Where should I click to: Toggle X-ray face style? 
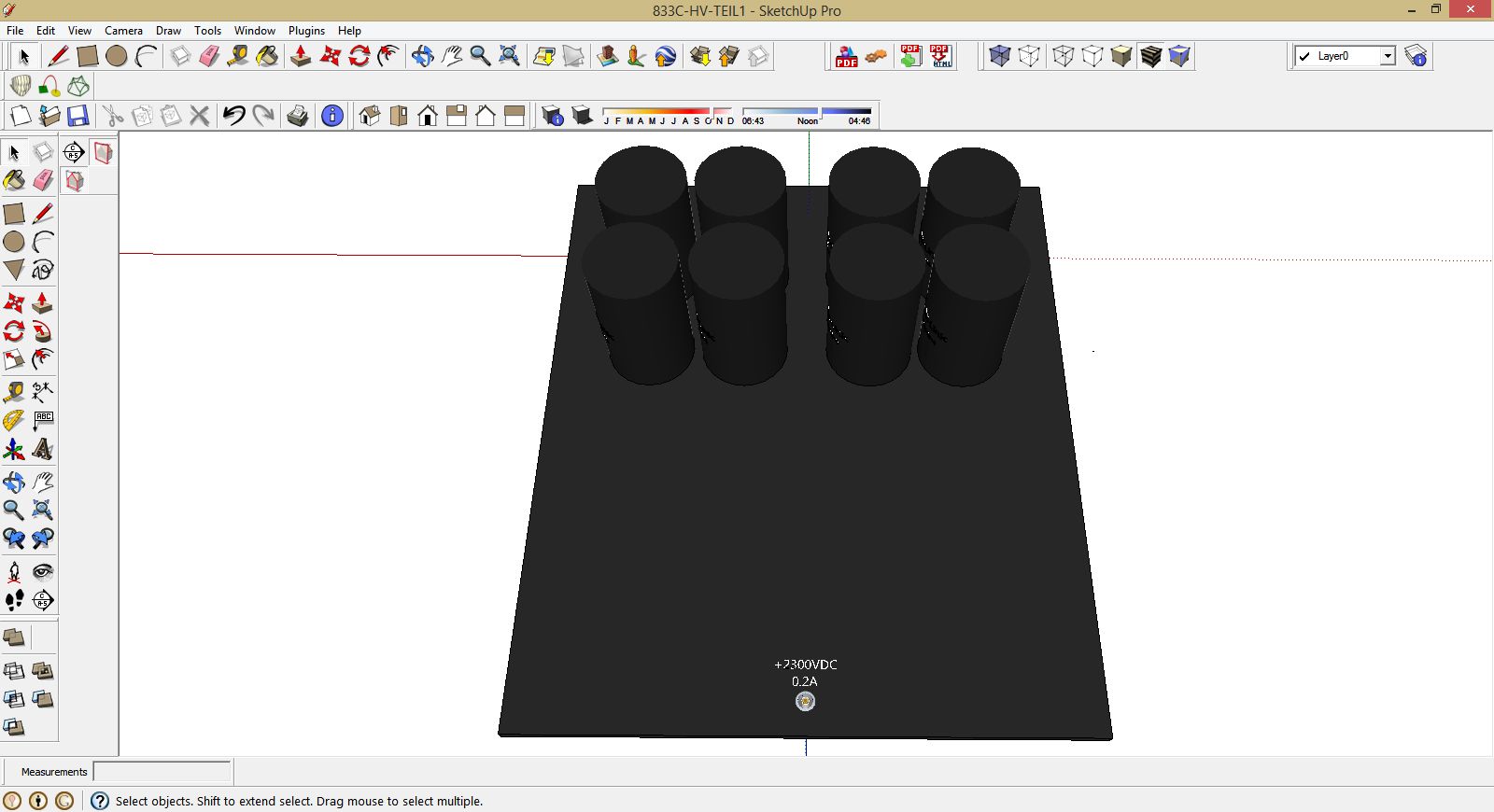(1000, 56)
